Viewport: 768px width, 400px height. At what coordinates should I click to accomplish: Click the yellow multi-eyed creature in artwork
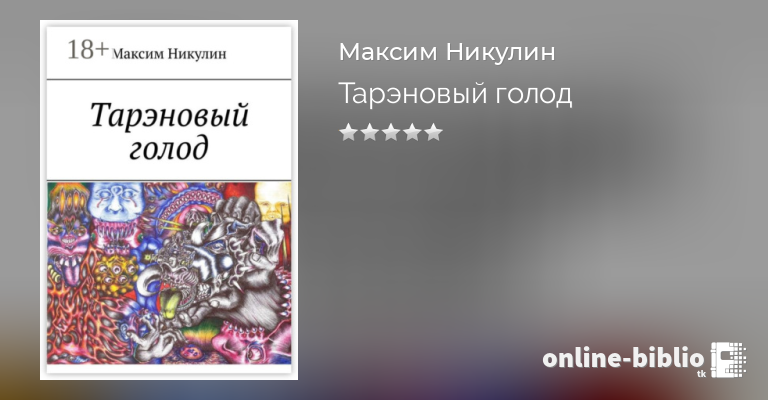point(116,274)
